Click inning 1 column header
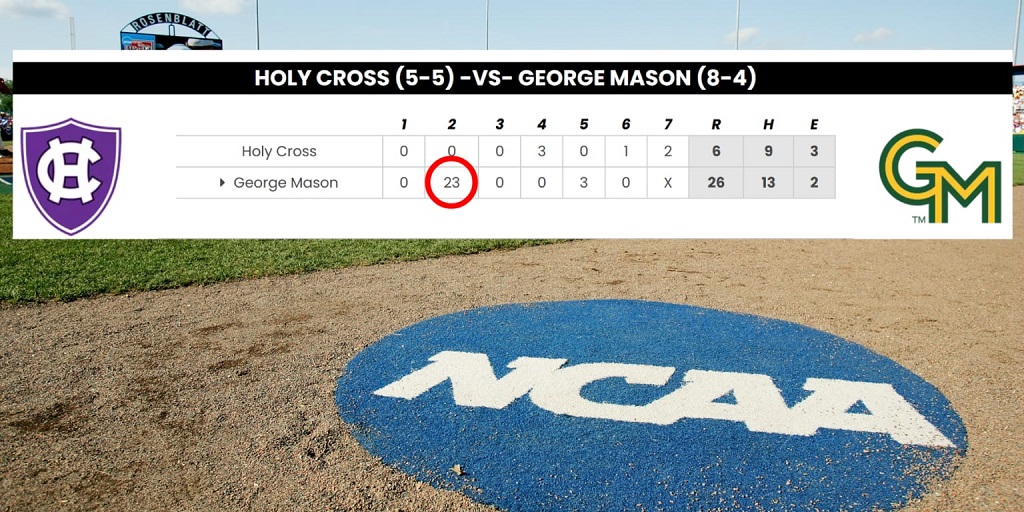 [x=404, y=125]
